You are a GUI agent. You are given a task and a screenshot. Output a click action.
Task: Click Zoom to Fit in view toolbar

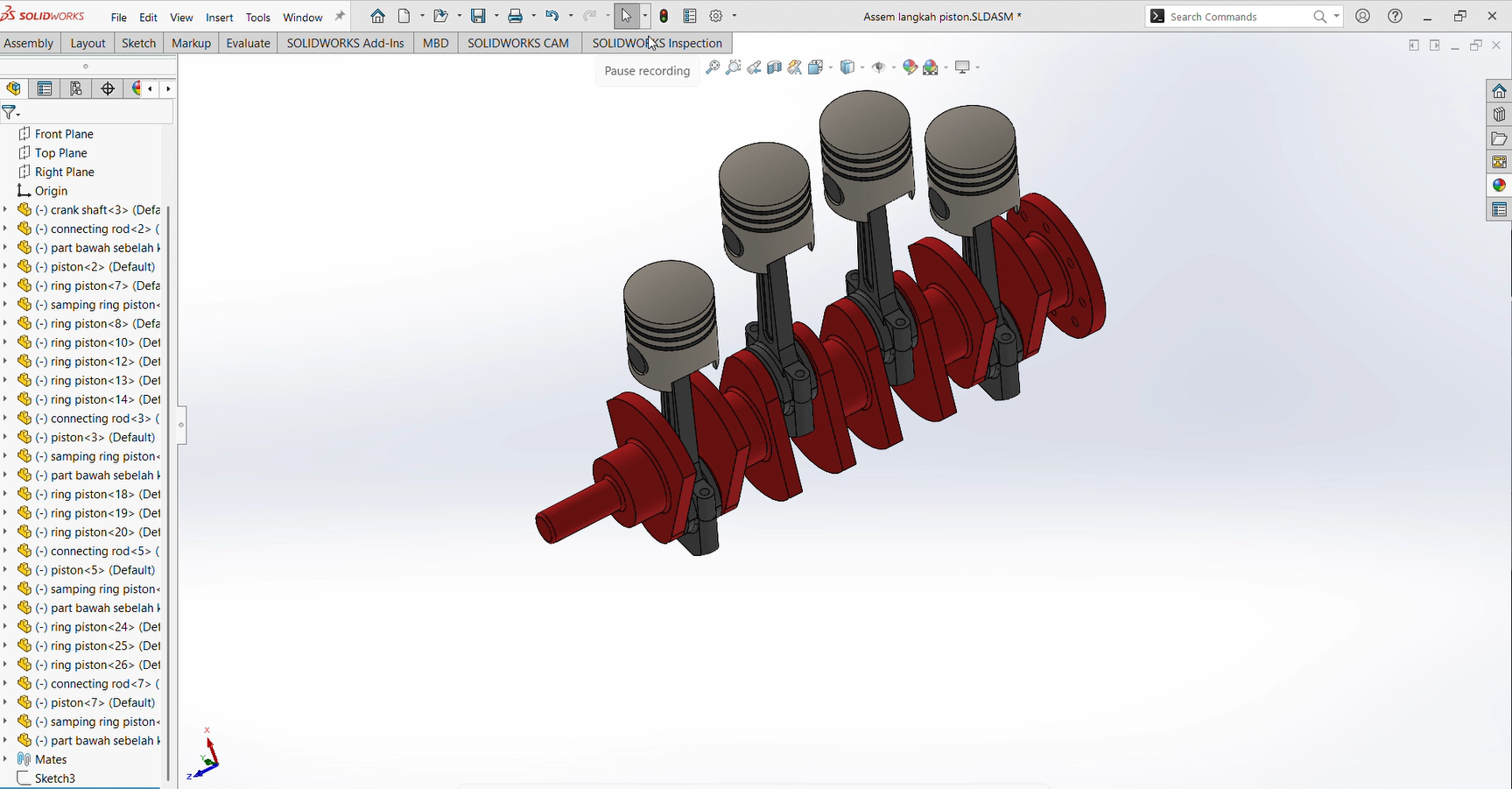coord(713,67)
